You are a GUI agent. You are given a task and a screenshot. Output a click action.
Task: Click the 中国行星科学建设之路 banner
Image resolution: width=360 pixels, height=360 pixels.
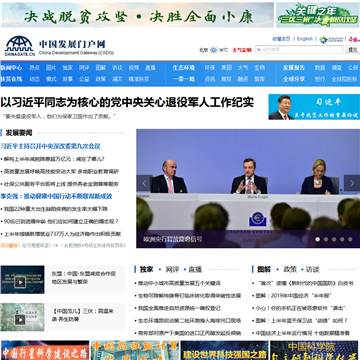45,350
